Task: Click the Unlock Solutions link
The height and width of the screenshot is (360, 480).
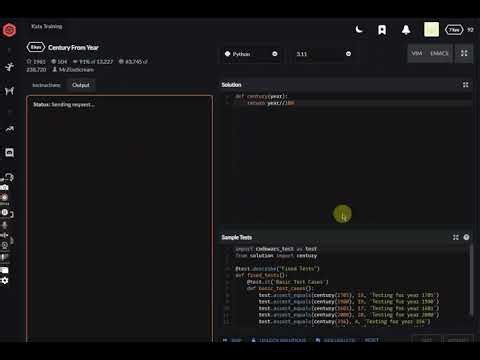Action: [279, 340]
